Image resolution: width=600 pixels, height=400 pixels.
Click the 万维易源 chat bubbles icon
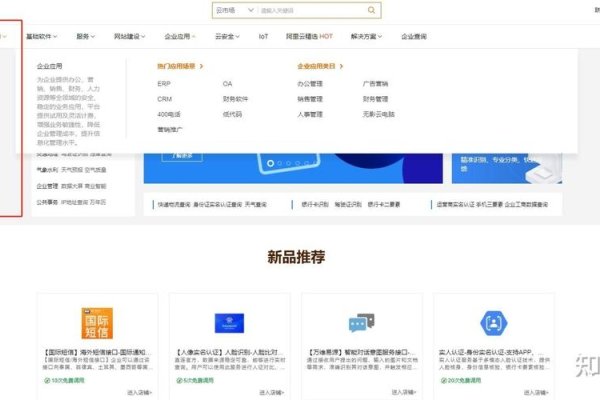point(362,323)
